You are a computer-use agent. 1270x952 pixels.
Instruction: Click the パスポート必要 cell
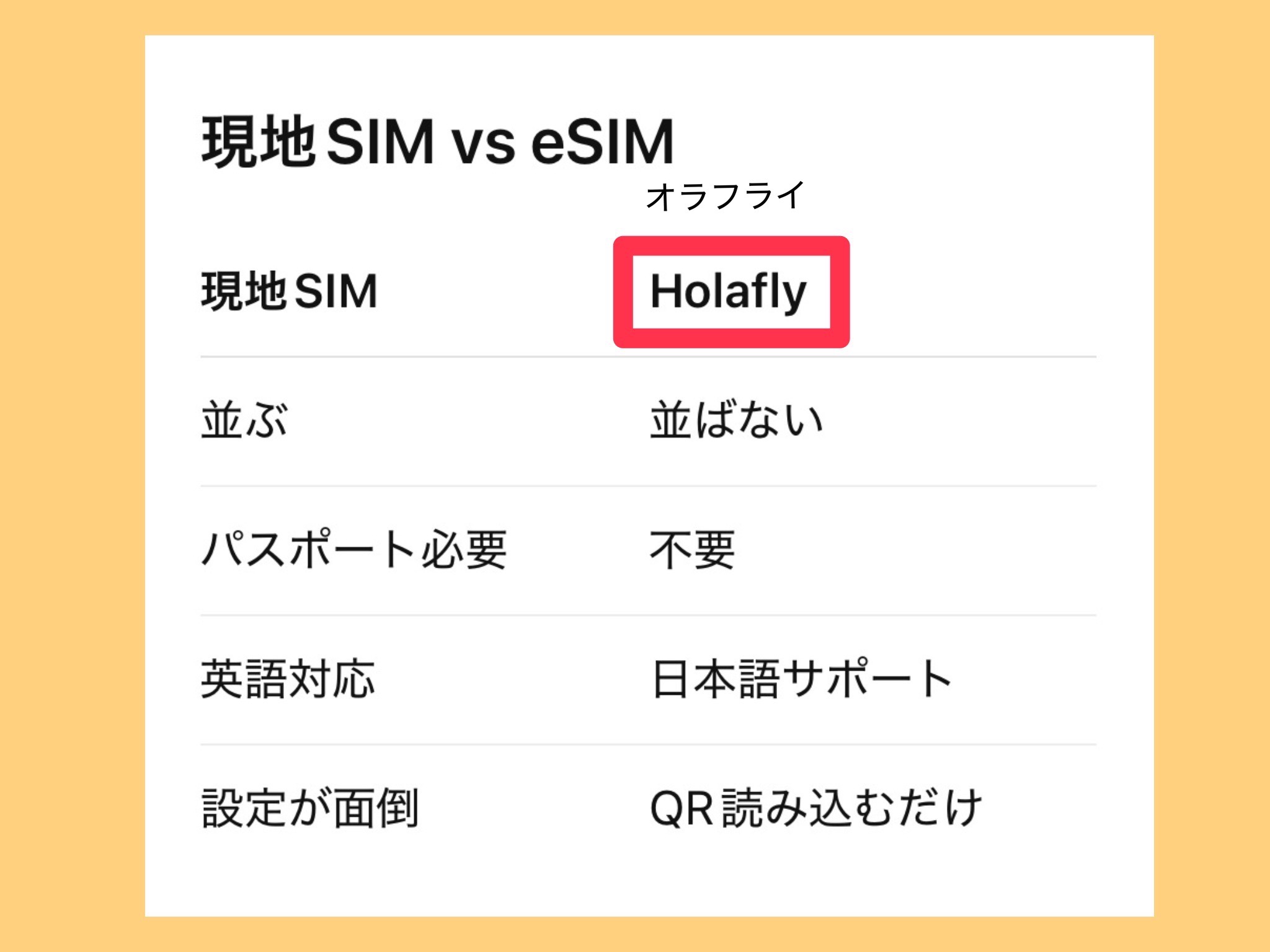click(x=353, y=550)
